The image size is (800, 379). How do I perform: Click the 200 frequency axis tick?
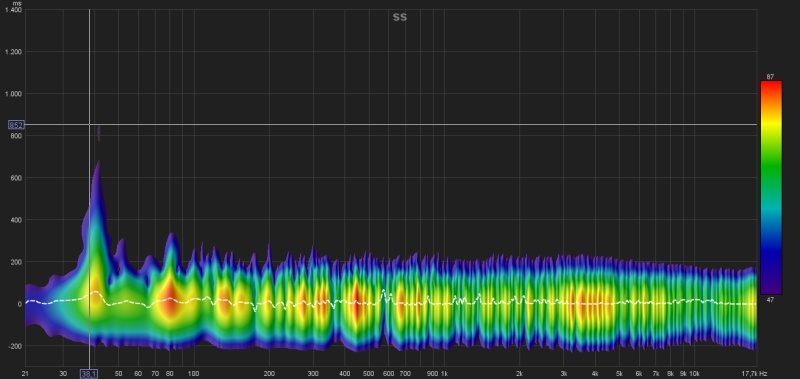pyautogui.click(x=269, y=374)
